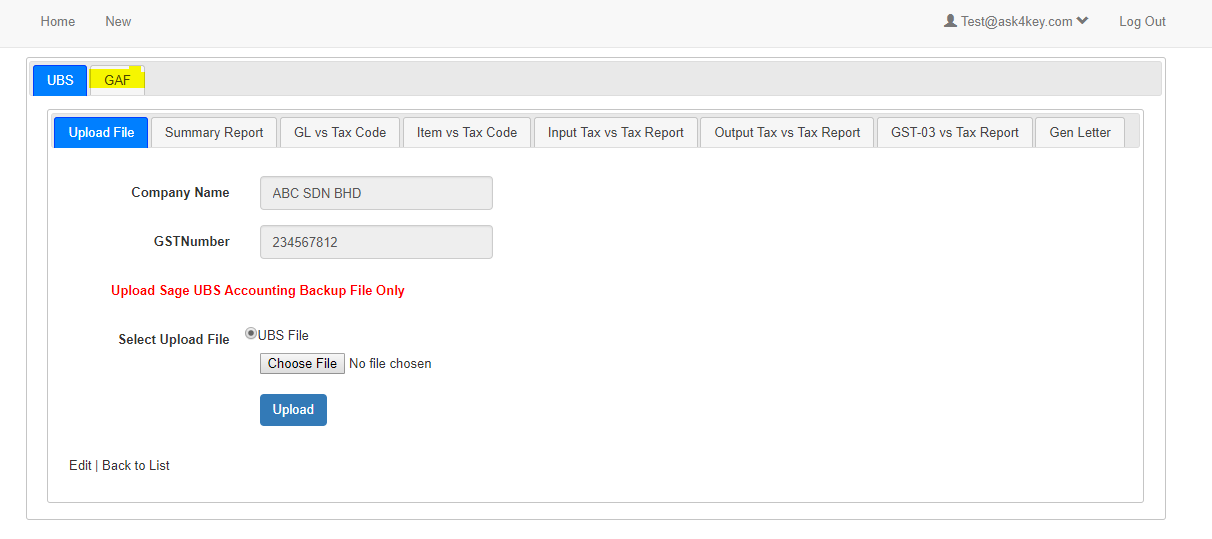This screenshot has width=1212, height=539.
Task: Click the GSTNumber label
Action: 191,241
